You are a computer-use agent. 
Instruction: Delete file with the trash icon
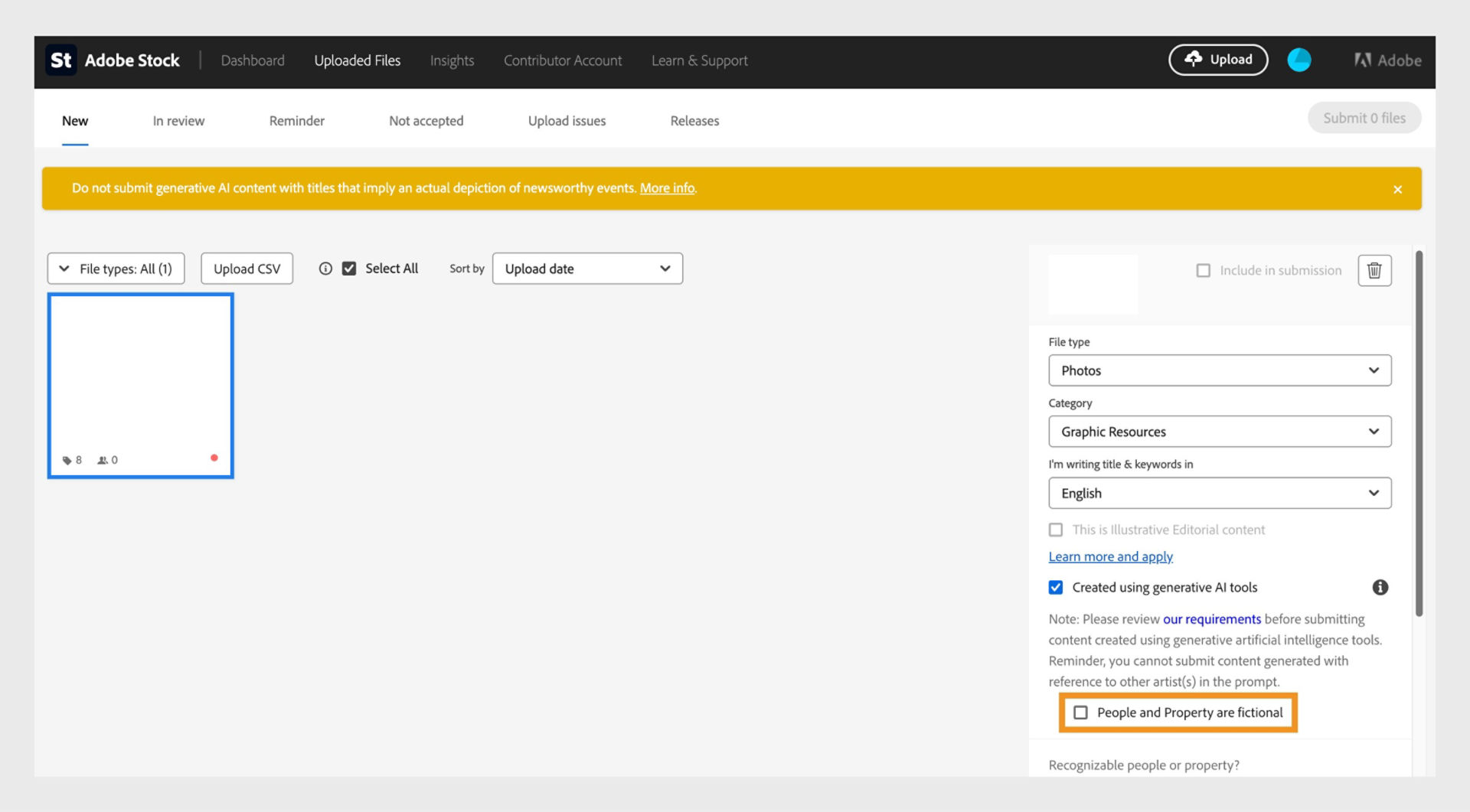click(x=1374, y=270)
